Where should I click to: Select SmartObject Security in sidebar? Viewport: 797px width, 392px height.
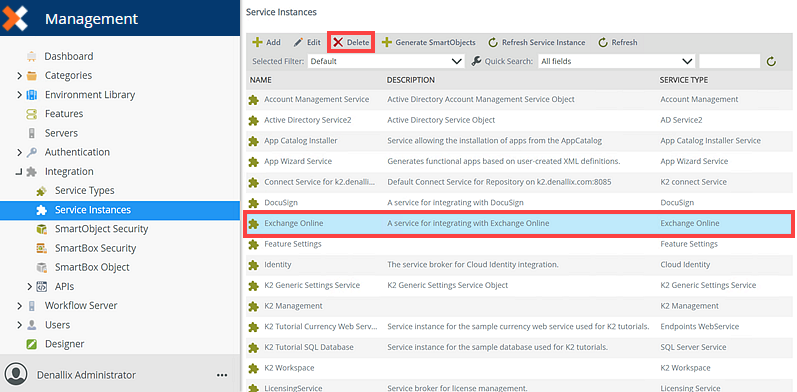click(101, 229)
